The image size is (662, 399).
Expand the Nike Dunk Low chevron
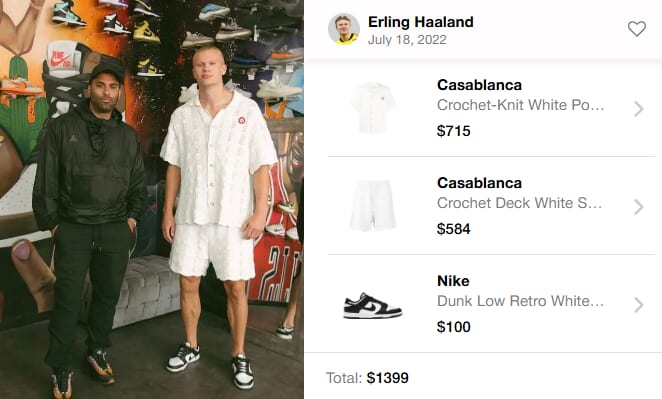(639, 305)
